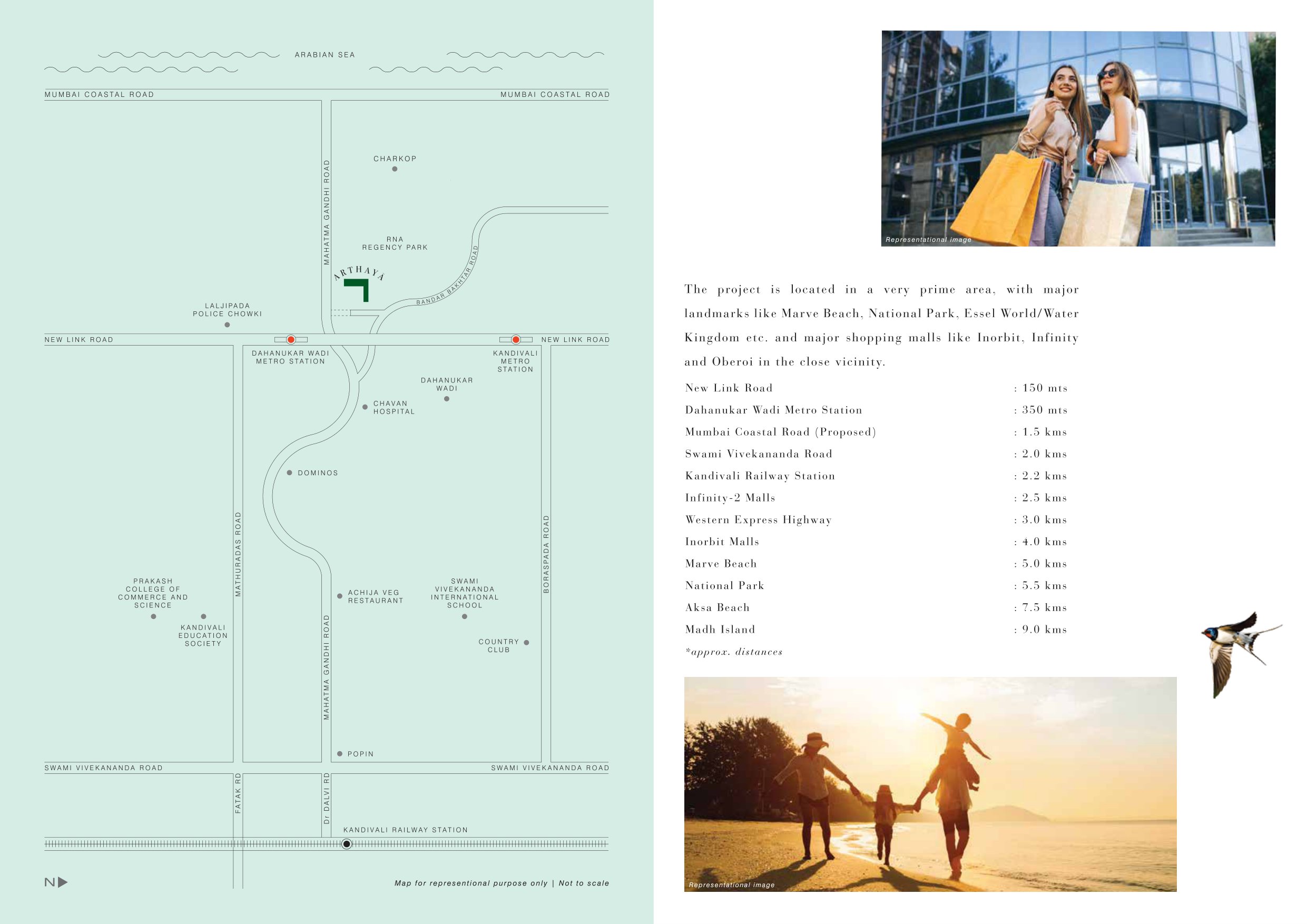Click the approx. distances footnote
This screenshot has width=1307, height=924.
click(734, 652)
